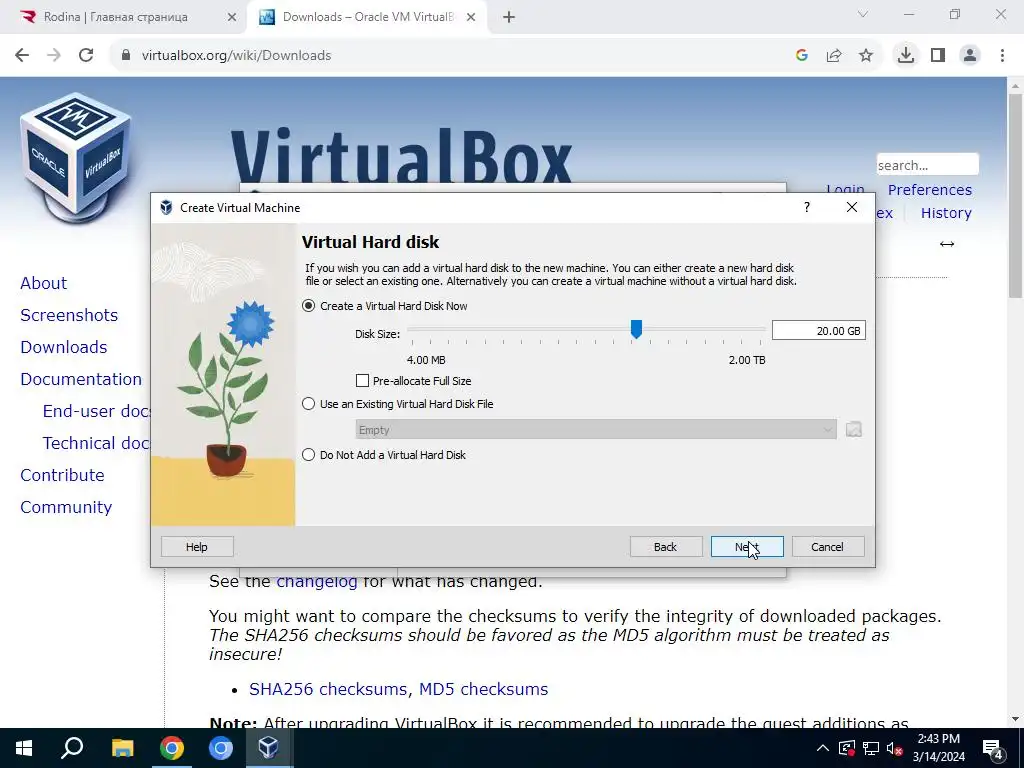The image size is (1024, 768).
Task: Open the Community sidebar link
Action: point(67,507)
